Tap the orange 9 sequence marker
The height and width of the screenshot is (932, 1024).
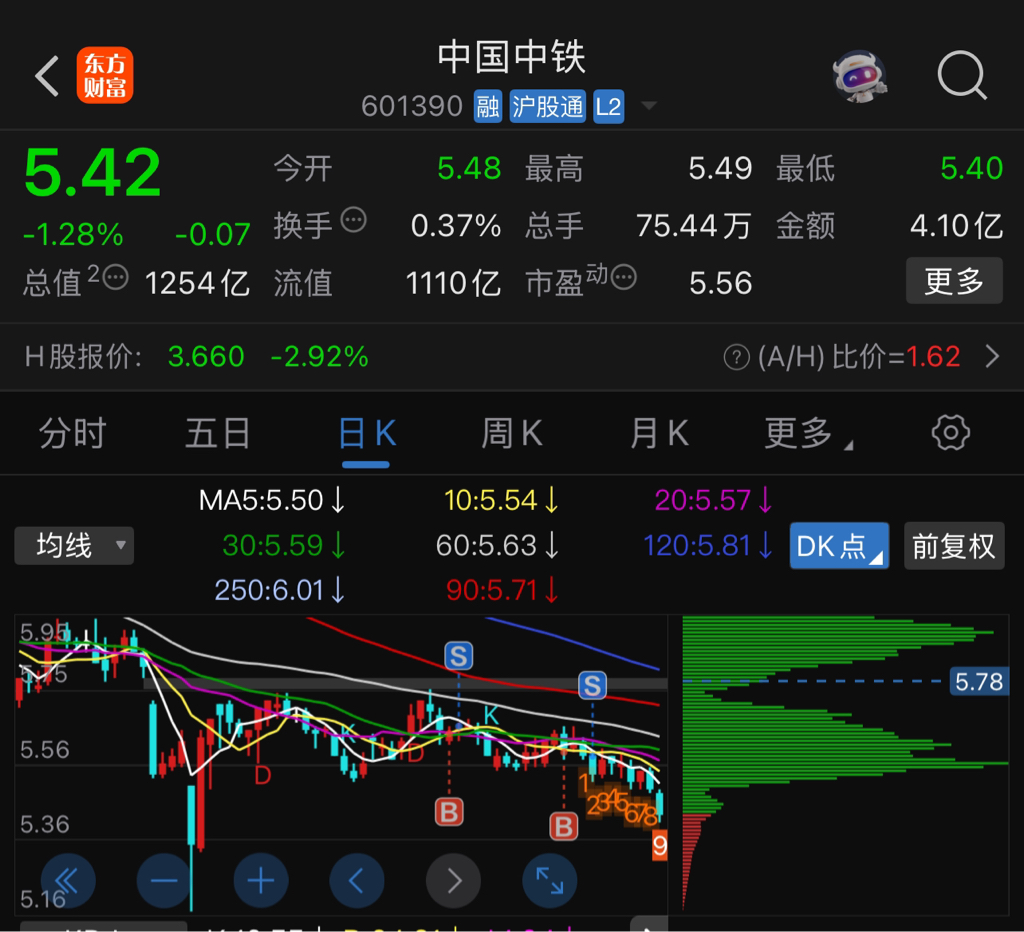pos(660,846)
